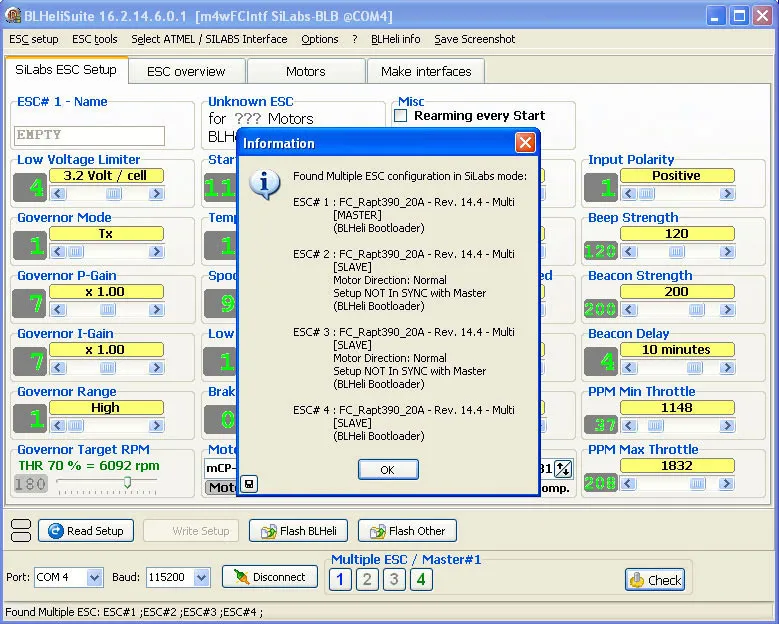
Task: Open the ESC tools menu
Action: click(x=94, y=39)
